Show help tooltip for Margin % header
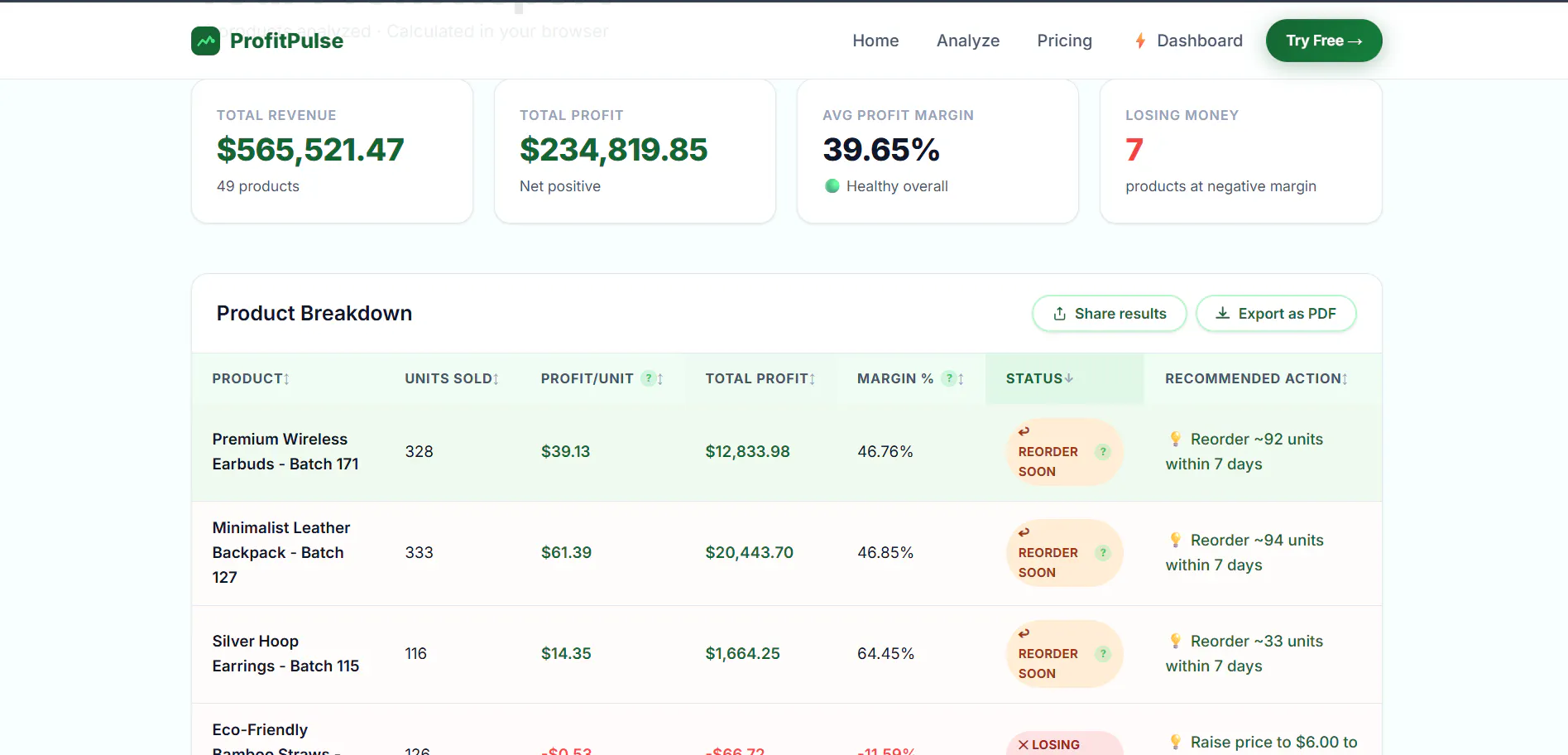Screen dimensions: 1568x755 point(949,378)
